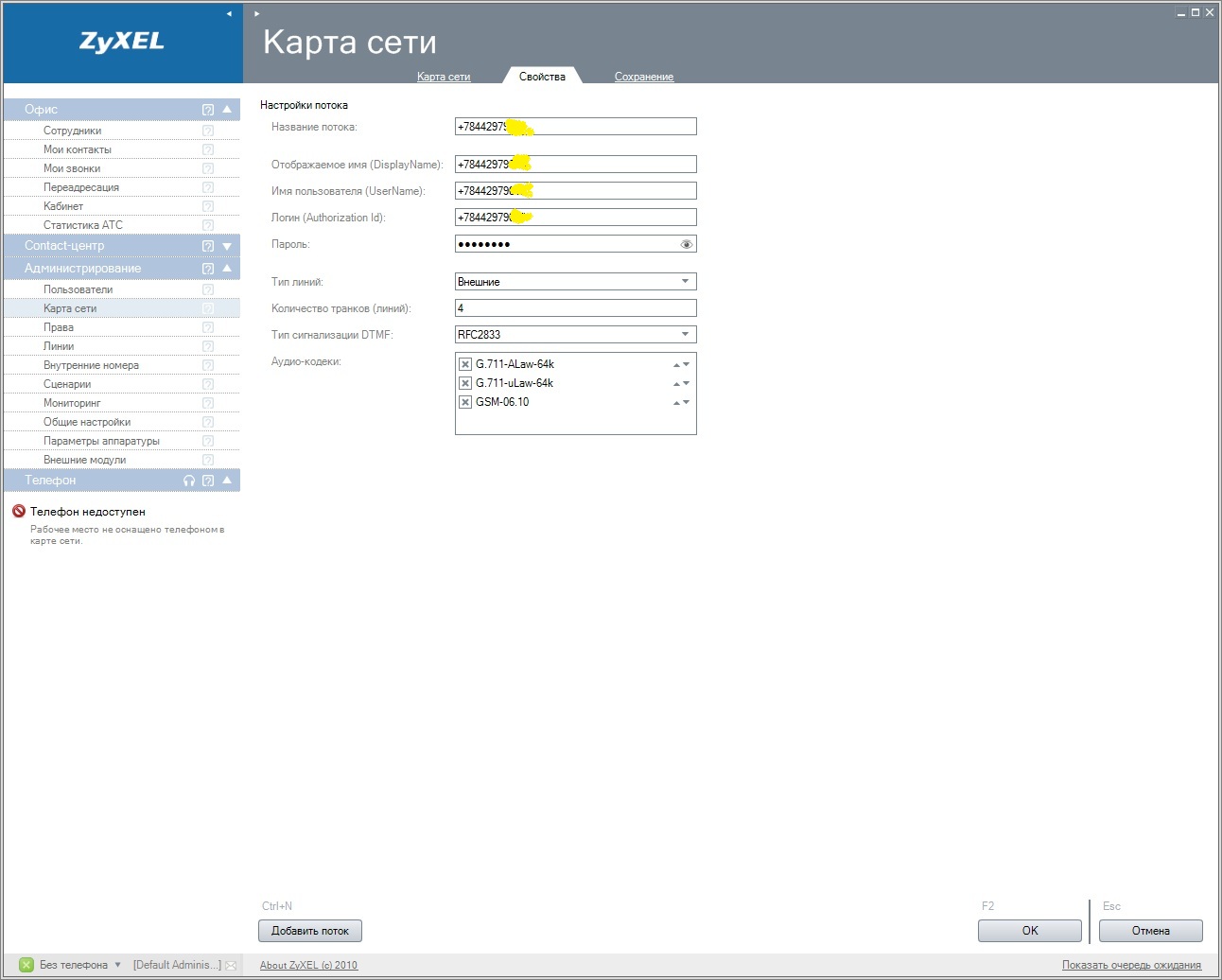Click the green phone status icon
1222x980 pixels.
26,965
